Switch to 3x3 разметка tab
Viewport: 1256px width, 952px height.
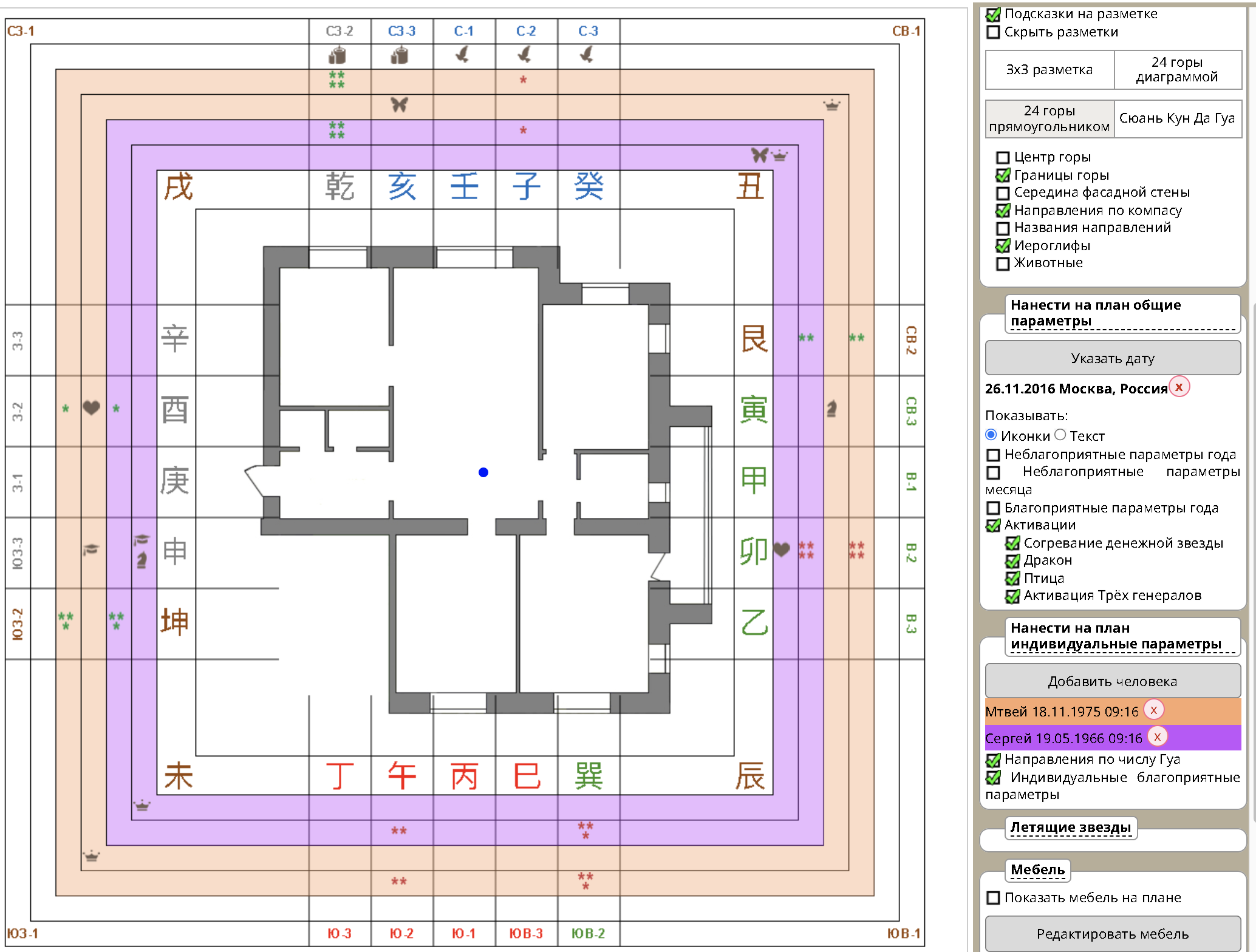[1050, 70]
